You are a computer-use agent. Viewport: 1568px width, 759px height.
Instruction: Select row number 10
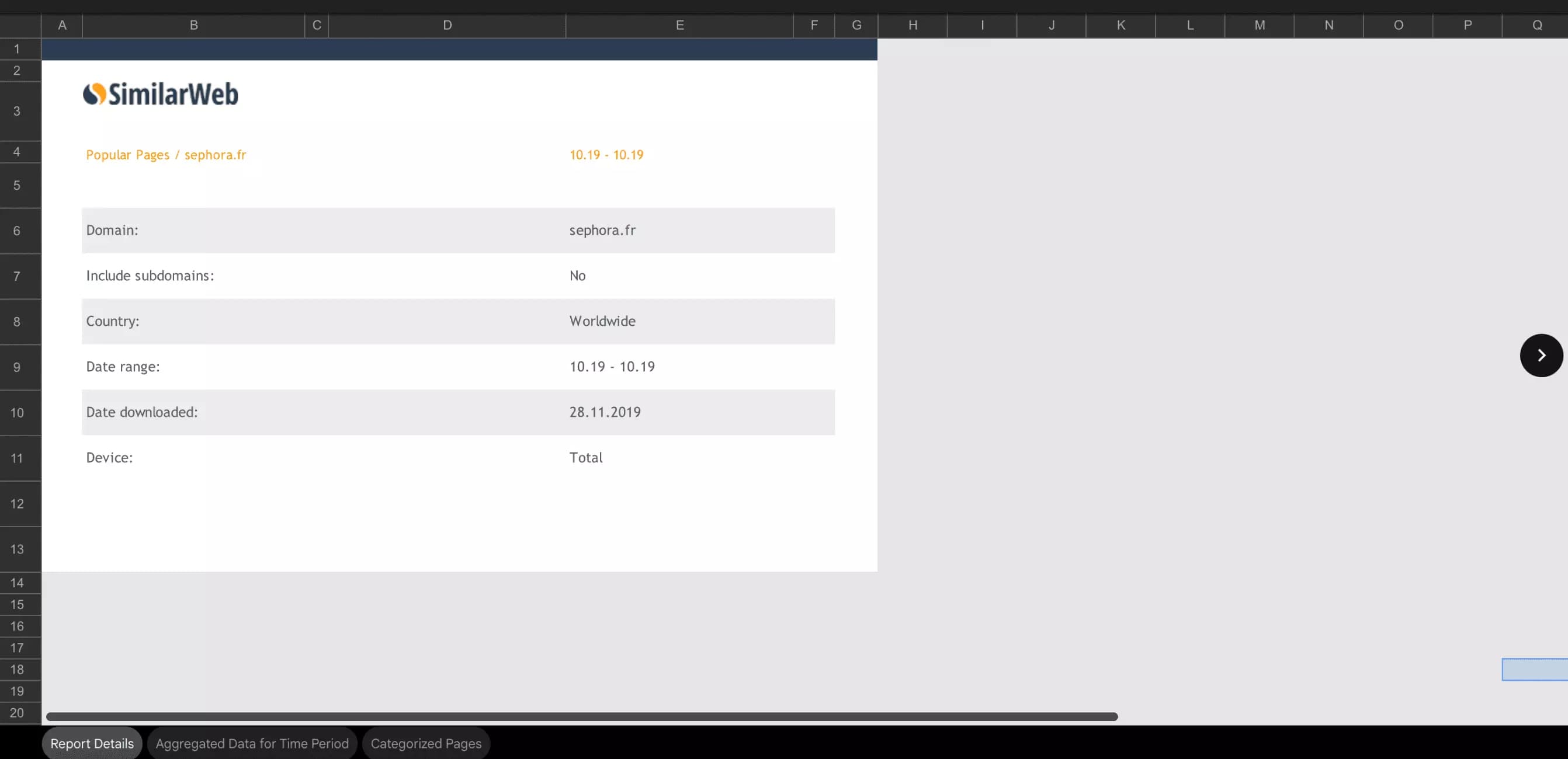click(x=16, y=412)
